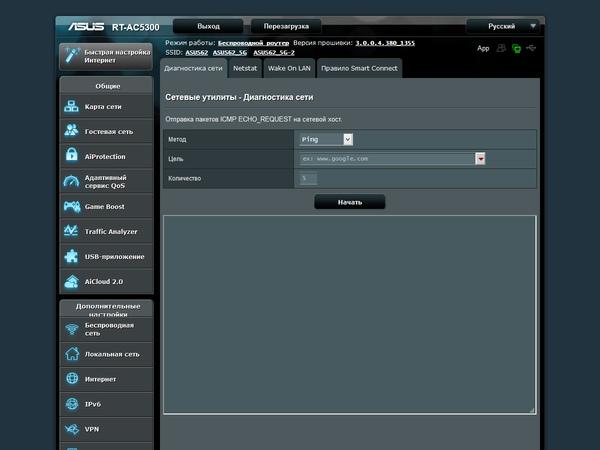Screen dimensions: 600x450
Task: Click the Количество count input field
Action: (308, 178)
